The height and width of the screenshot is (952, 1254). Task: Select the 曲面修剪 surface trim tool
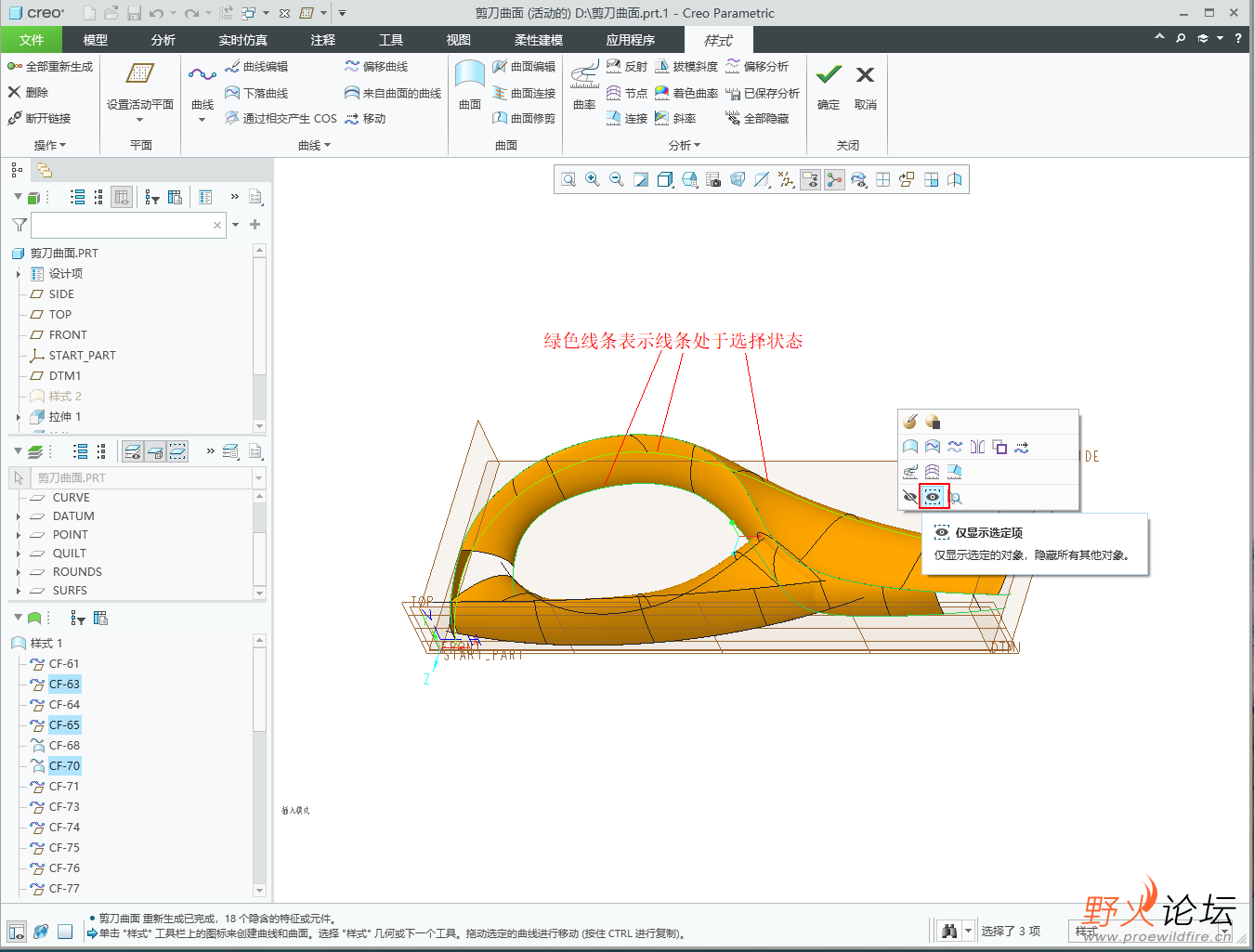click(x=524, y=119)
